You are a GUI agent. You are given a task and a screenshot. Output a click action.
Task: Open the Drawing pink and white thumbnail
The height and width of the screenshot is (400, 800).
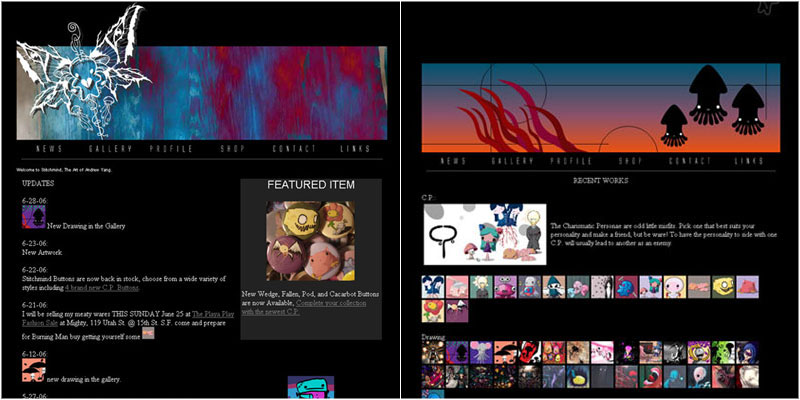tap(603, 353)
